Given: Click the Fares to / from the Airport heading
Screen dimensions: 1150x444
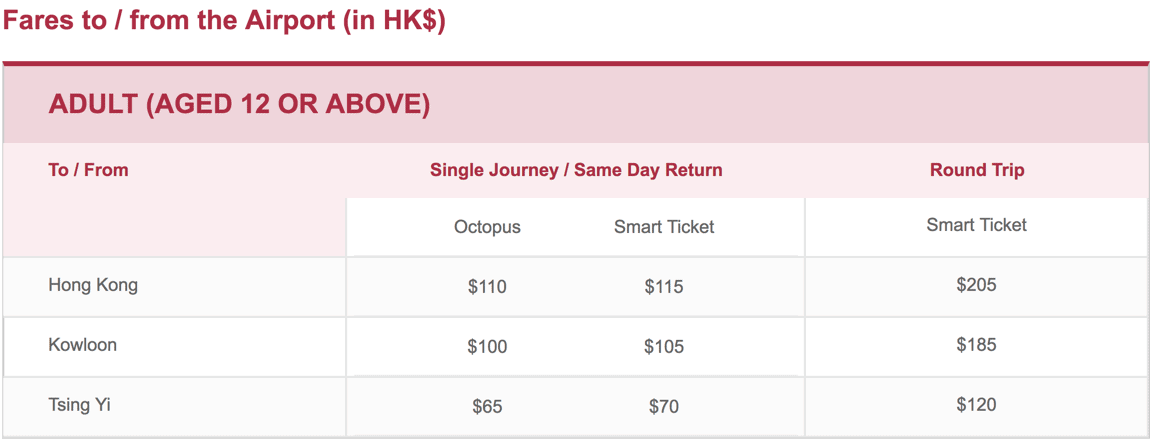Looking at the screenshot, I should click(224, 21).
